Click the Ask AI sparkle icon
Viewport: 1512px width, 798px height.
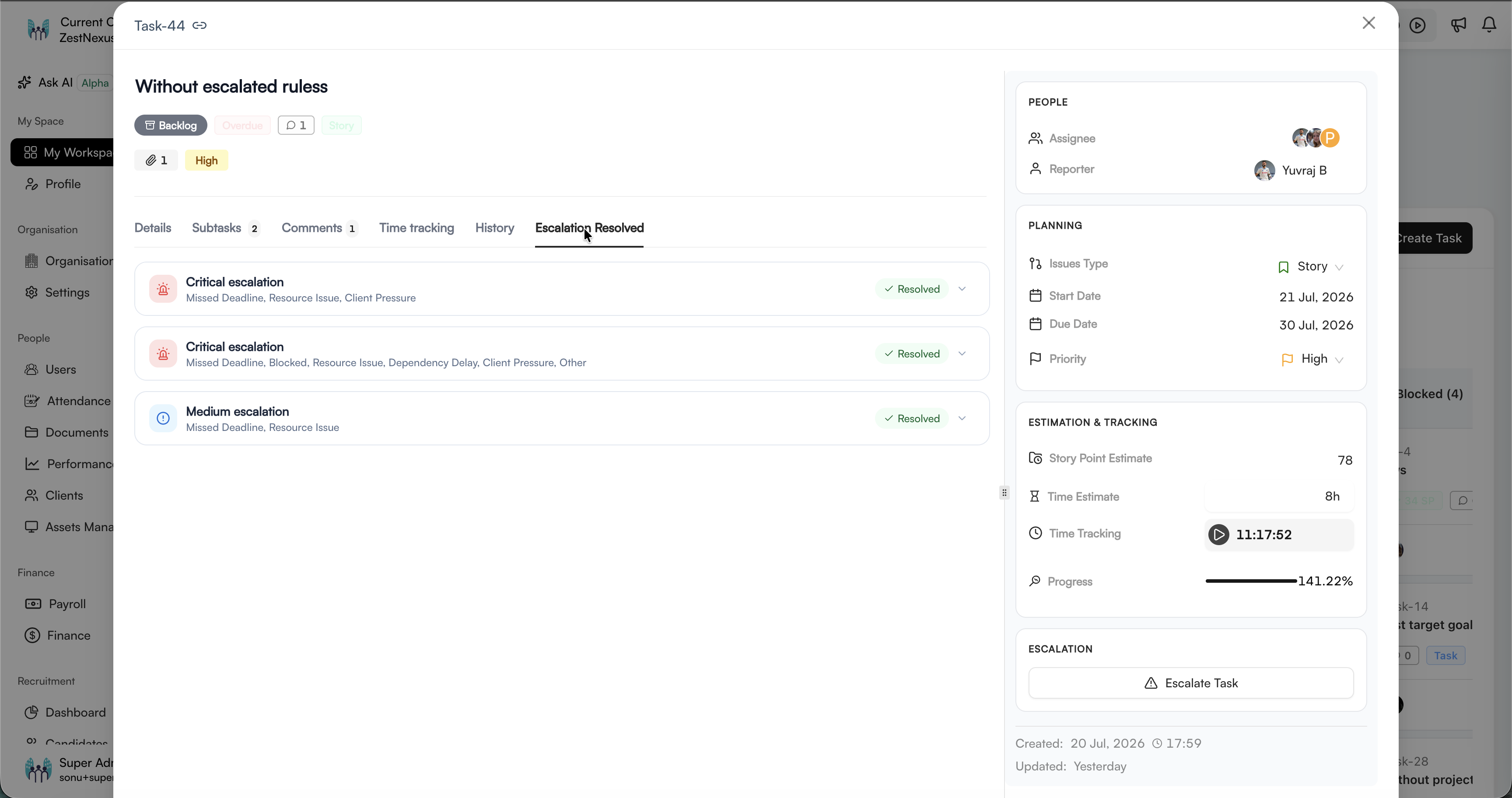pyautogui.click(x=24, y=82)
